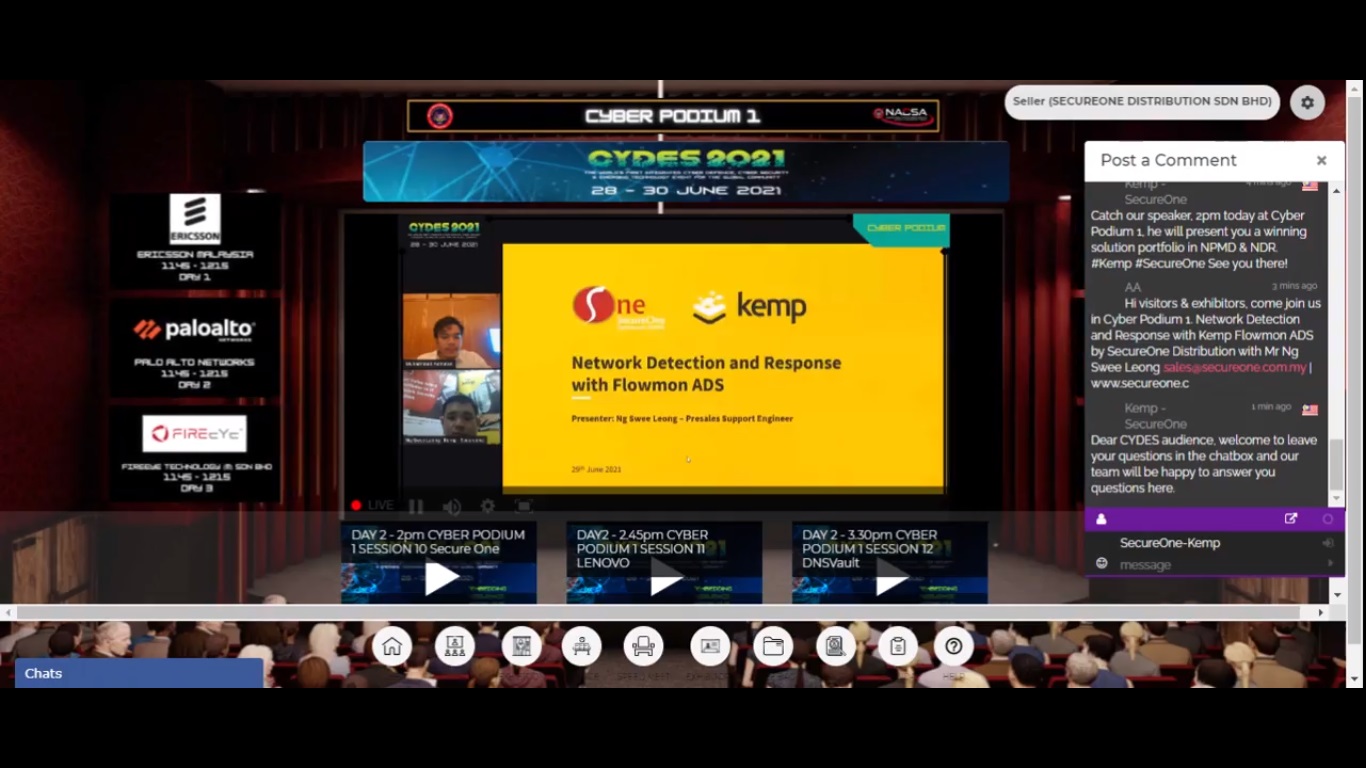
Task: Click the chat panel scroll down arrow
Action: pyautogui.click(x=1336, y=498)
